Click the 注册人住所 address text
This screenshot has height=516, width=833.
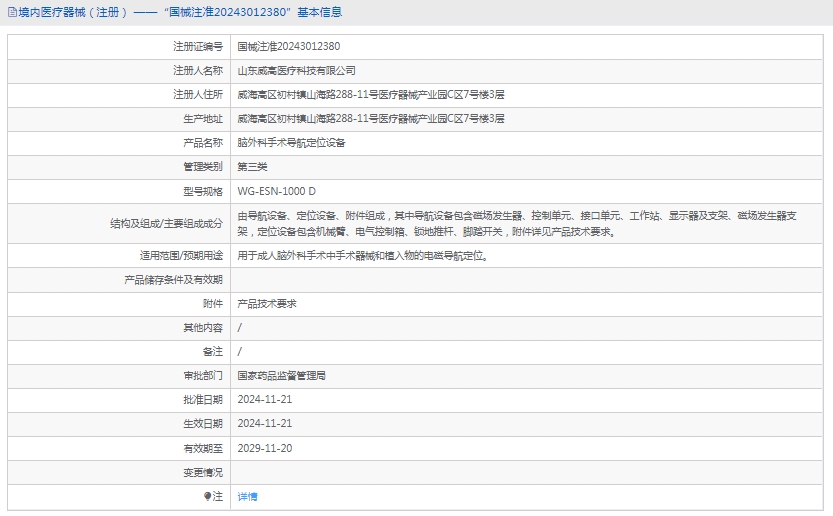tap(370, 95)
